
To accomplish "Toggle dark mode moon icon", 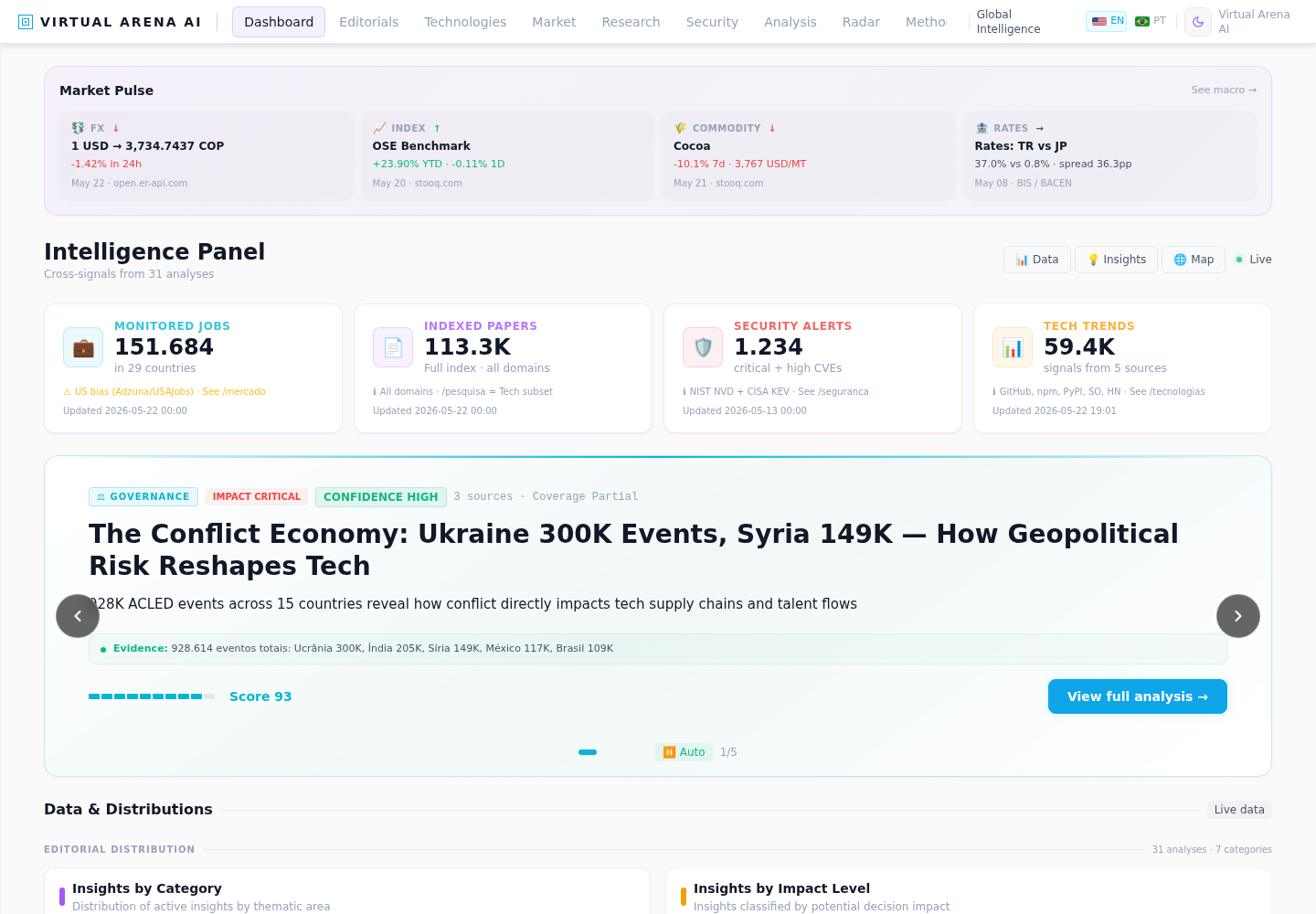I will [x=1198, y=22].
